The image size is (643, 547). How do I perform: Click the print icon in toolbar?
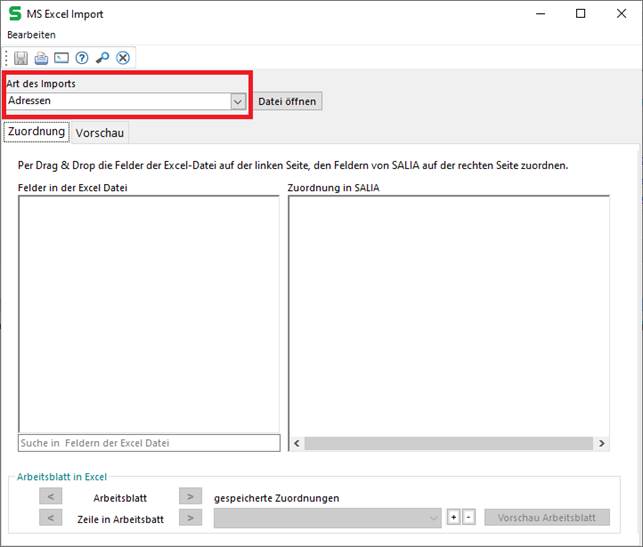click(41, 58)
